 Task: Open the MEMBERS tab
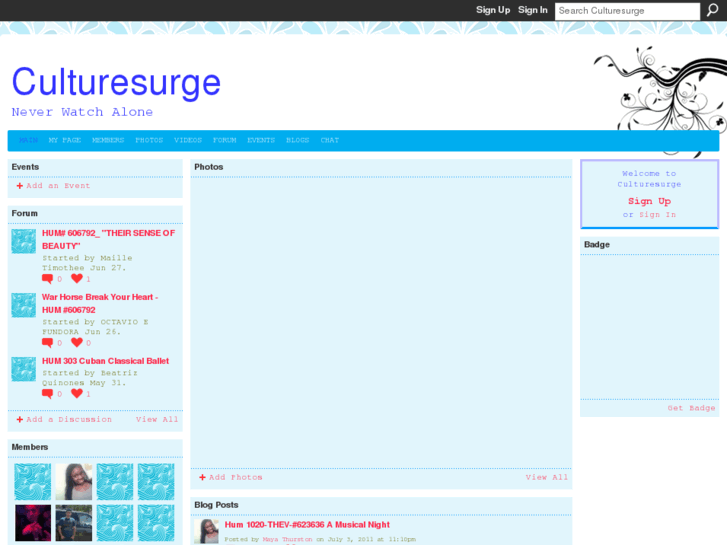[108, 140]
